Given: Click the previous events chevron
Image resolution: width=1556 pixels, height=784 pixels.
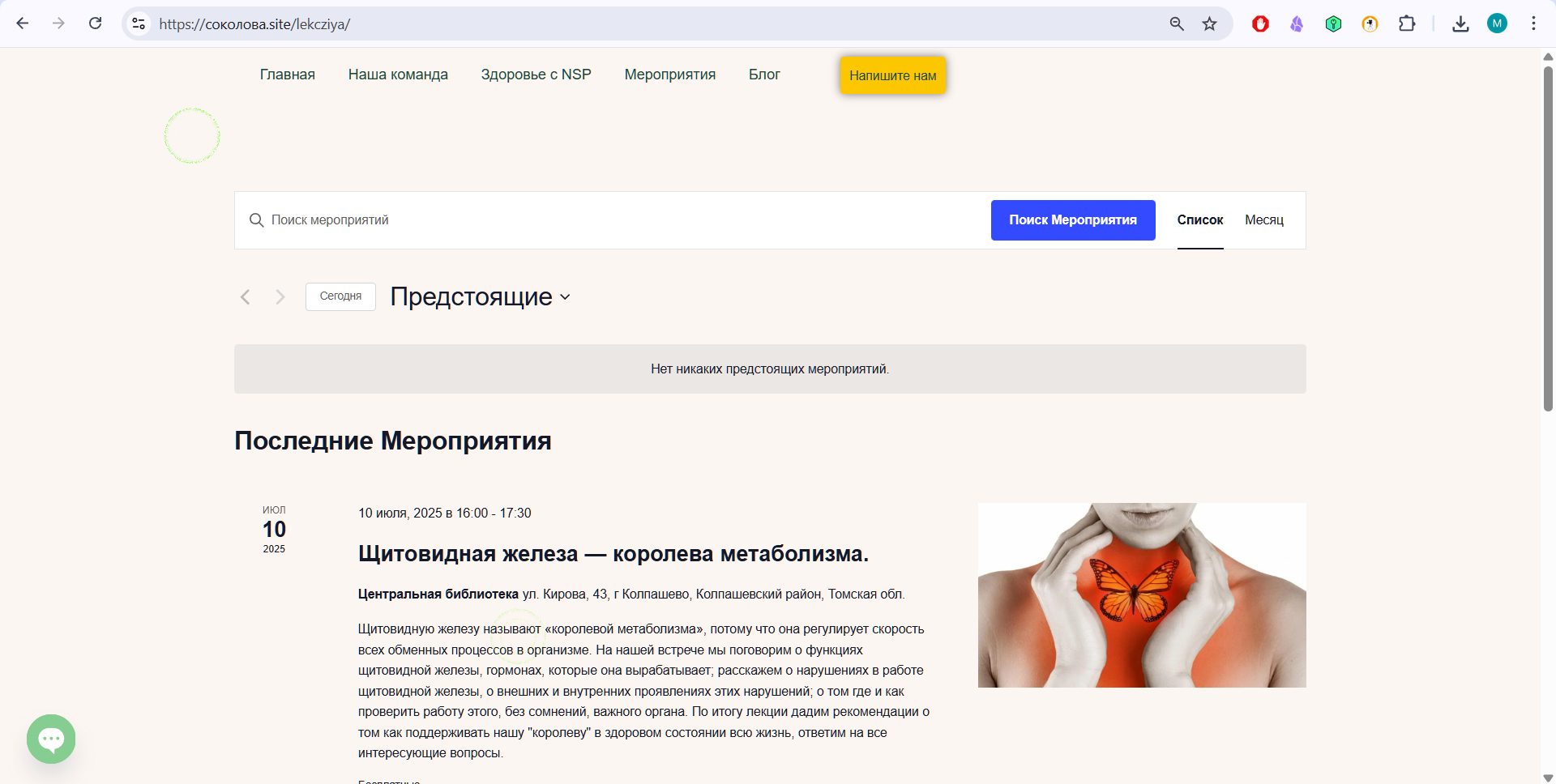Looking at the screenshot, I should pyautogui.click(x=245, y=296).
